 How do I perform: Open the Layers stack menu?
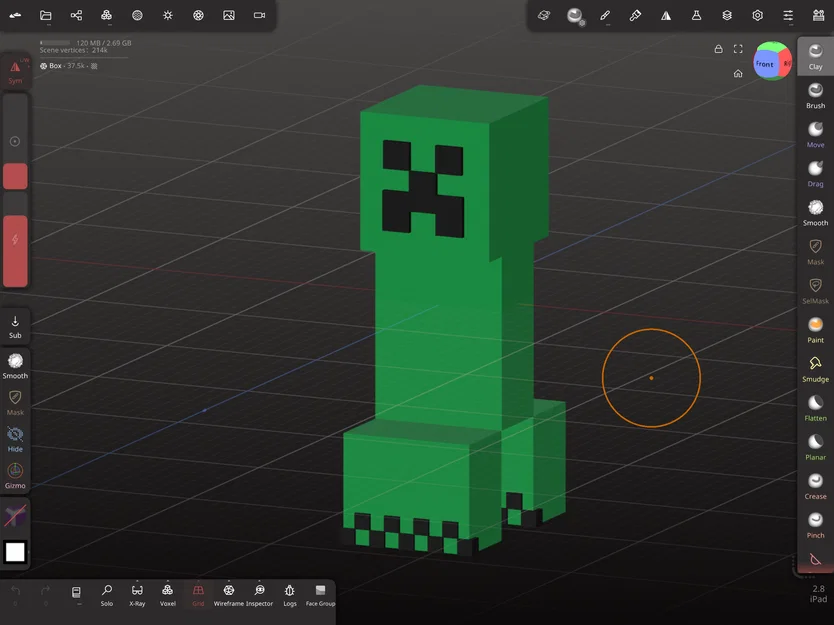(x=727, y=15)
